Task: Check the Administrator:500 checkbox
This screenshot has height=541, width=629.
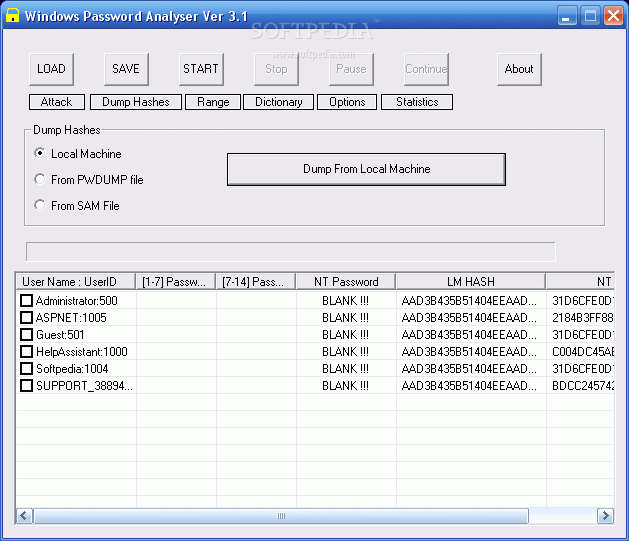Action: click(x=26, y=300)
